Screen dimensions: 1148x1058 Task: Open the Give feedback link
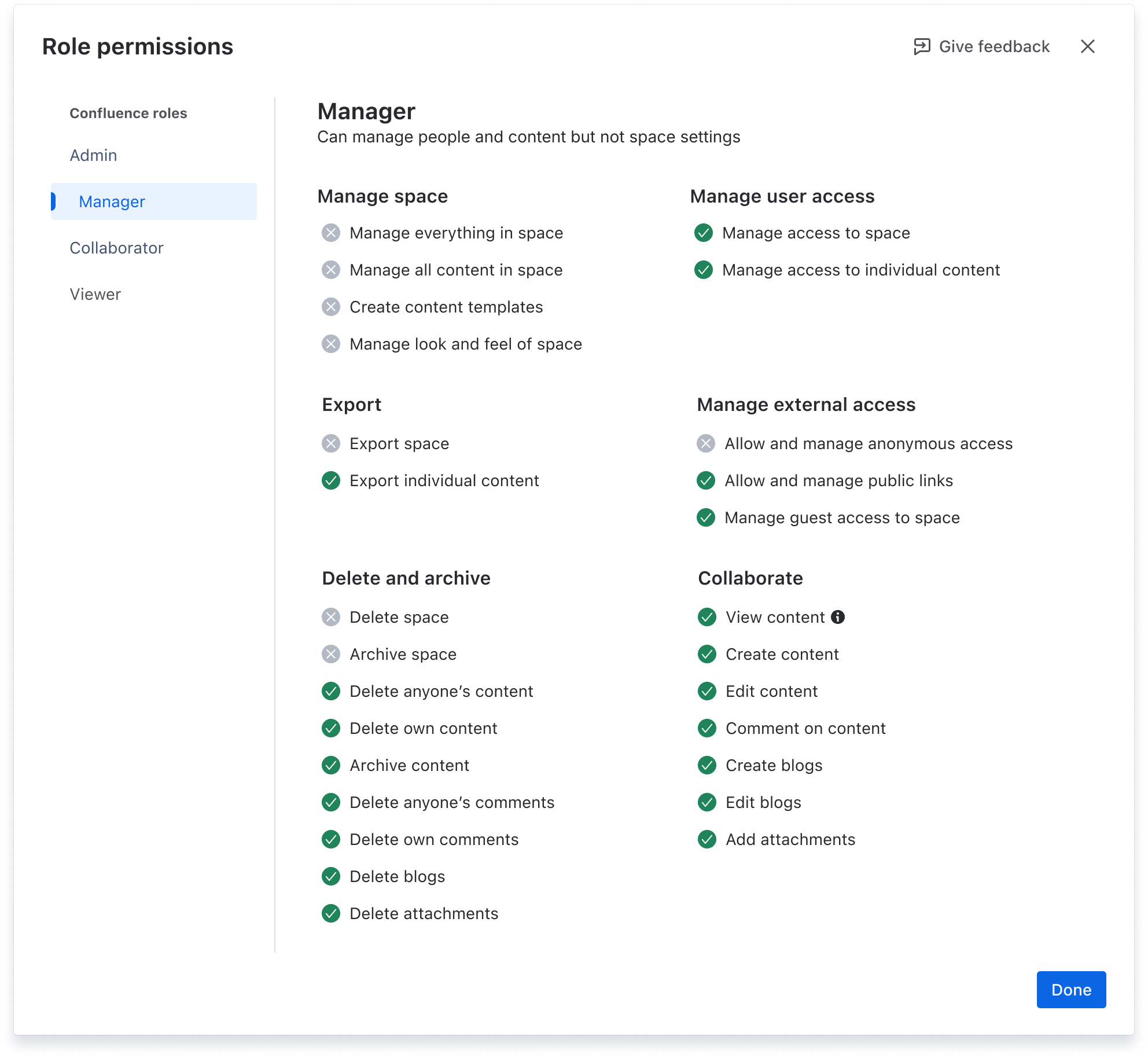(x=994, y=46)
